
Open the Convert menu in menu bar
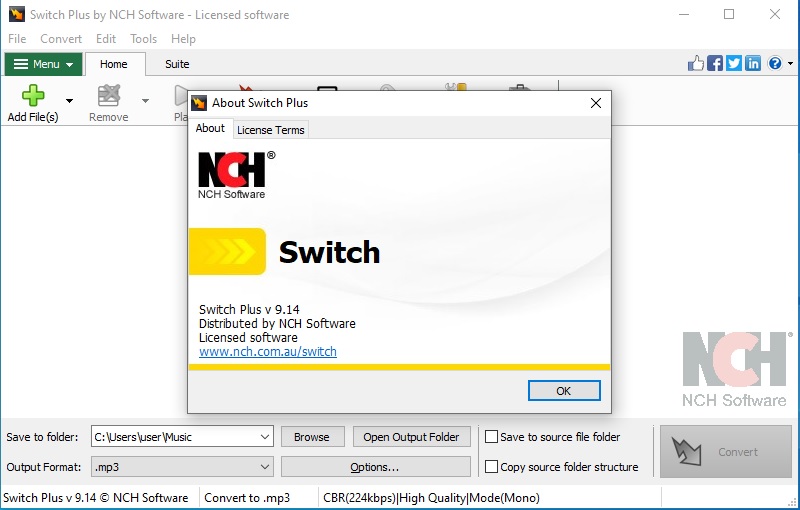(x=61, y=39)
